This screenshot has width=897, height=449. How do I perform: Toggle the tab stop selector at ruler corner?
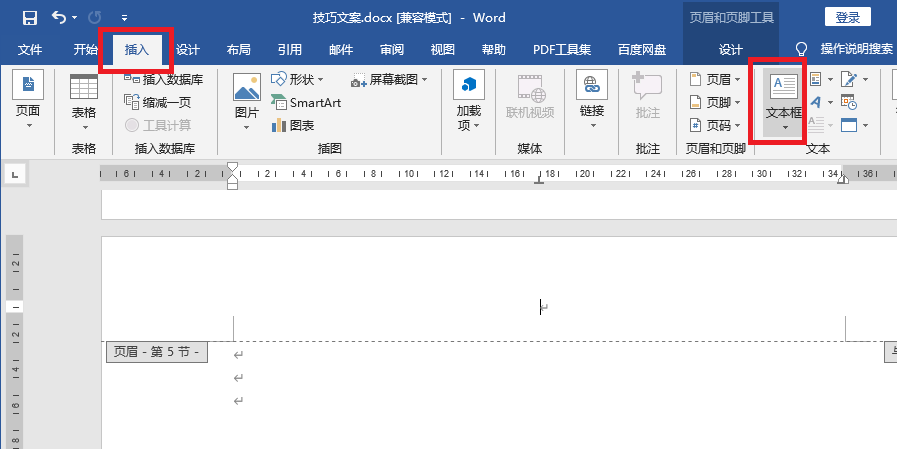pos(15,175)
